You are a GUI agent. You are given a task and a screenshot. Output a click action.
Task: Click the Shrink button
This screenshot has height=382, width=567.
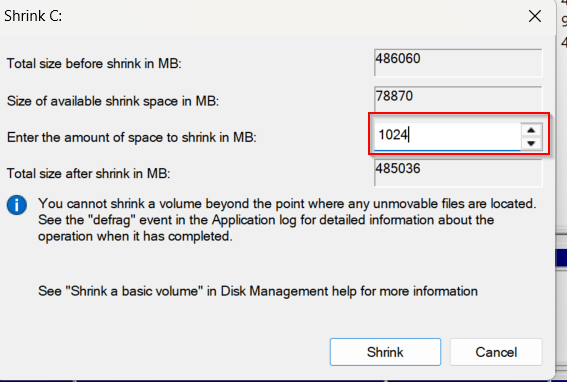(x=385, y=352)
